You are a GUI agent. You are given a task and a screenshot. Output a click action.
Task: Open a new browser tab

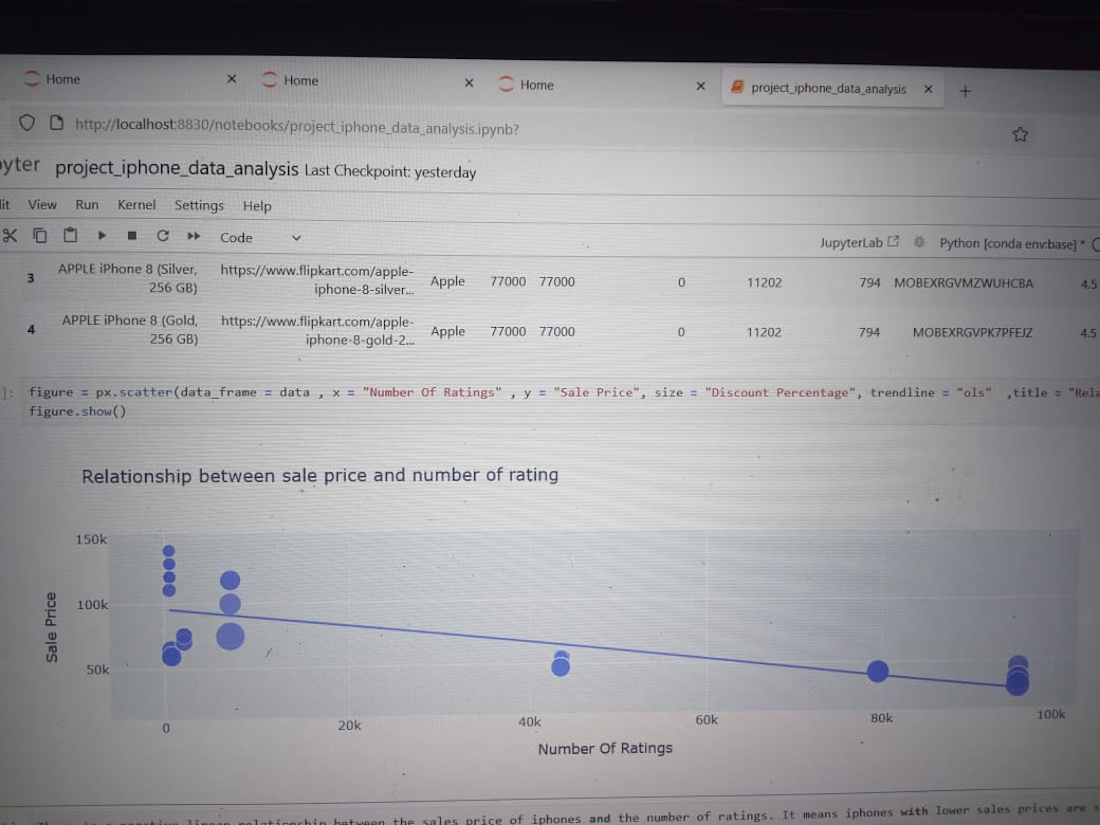click(965, 90)
